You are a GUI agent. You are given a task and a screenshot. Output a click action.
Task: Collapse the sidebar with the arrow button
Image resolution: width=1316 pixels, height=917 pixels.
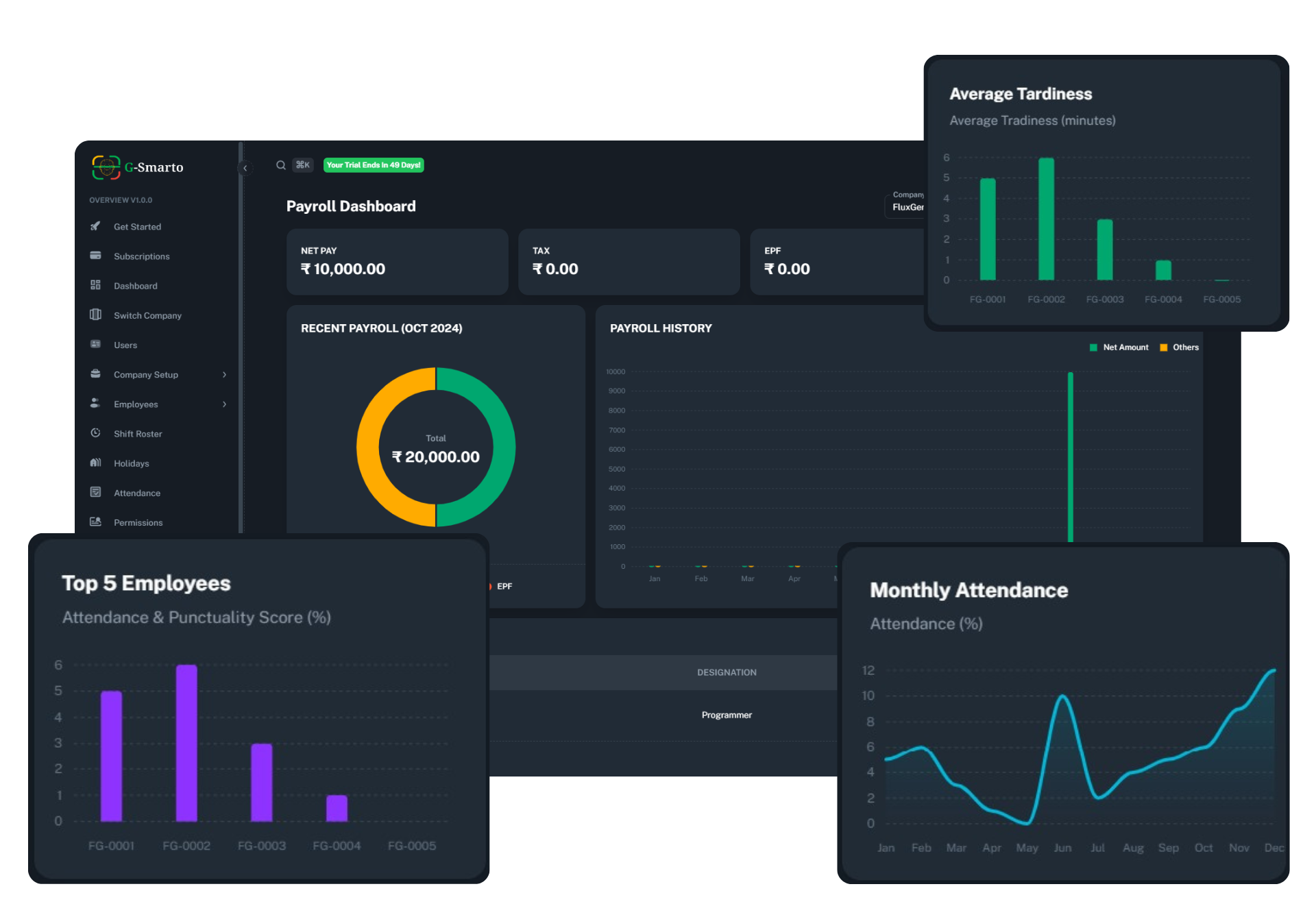(x=245, y=168)
